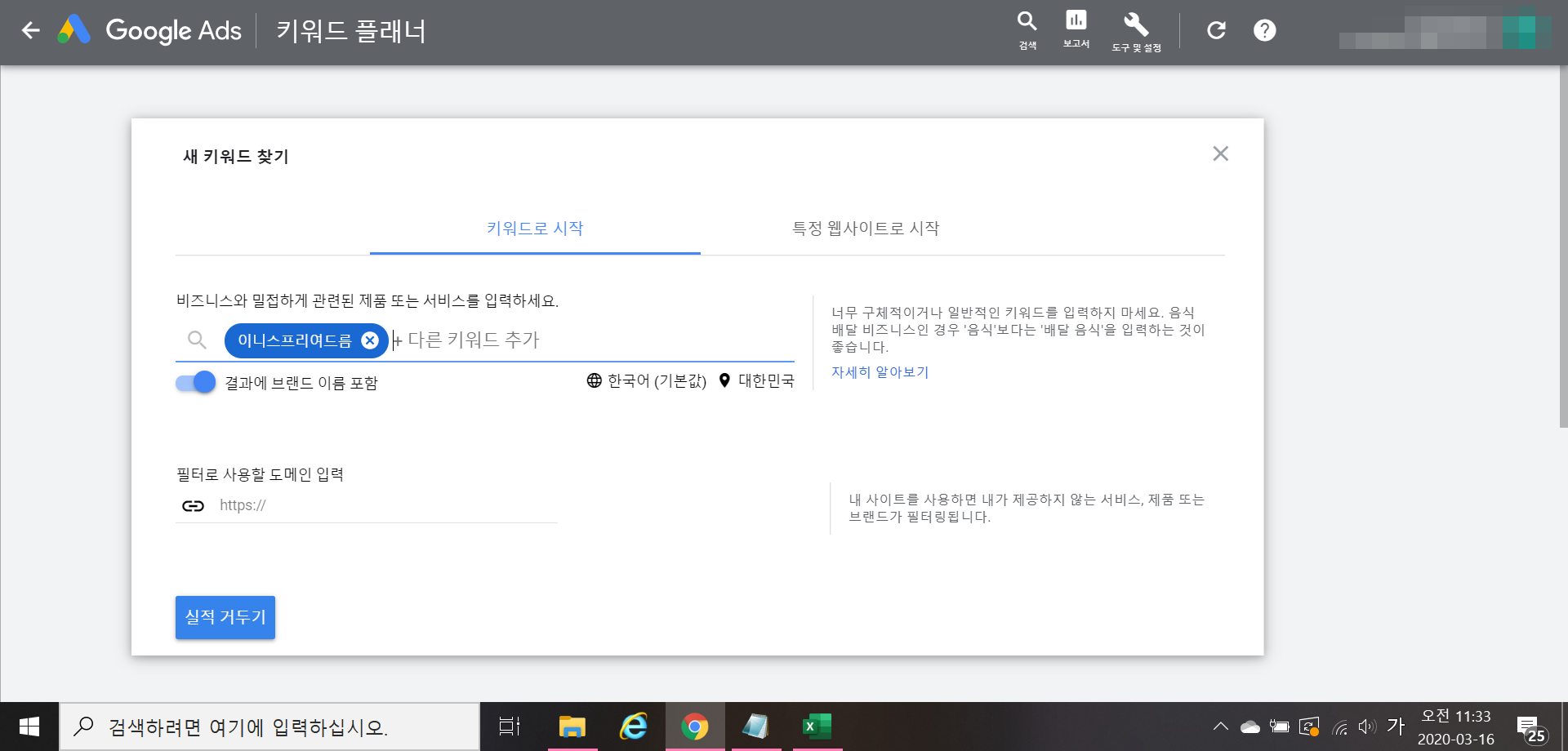
Task: Open the Wi-Fi network tray icon
Action: click(x=1339, y=727)
